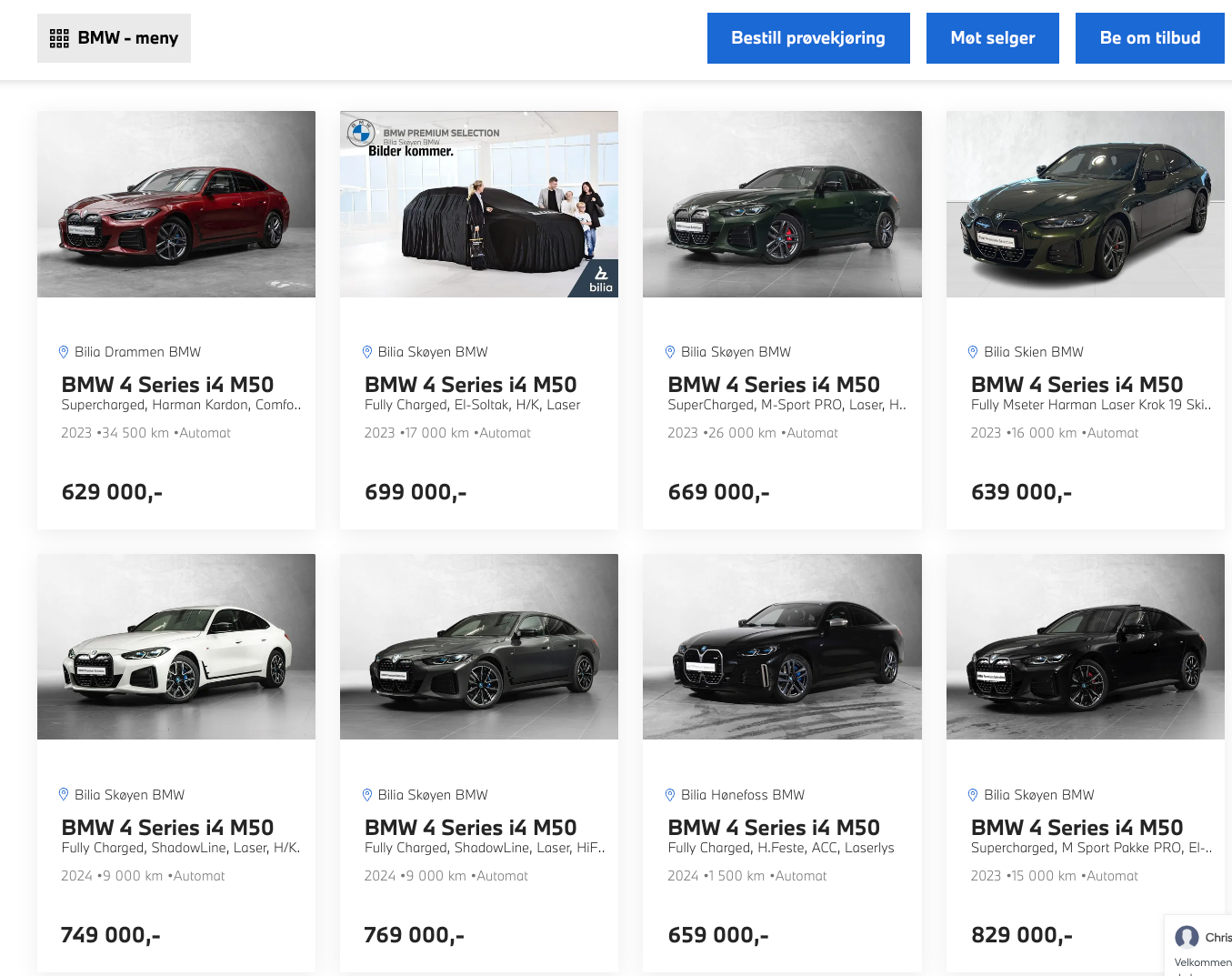1232x976 pixels.
Task: Open the i4 M50 title priced 749 000
Action: [167, 828]
